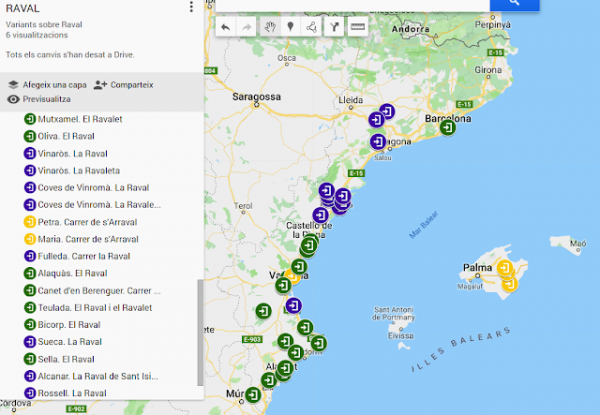Select the draw line tool
The width and height of the screenshot is (600, 415).
(311, 27)
